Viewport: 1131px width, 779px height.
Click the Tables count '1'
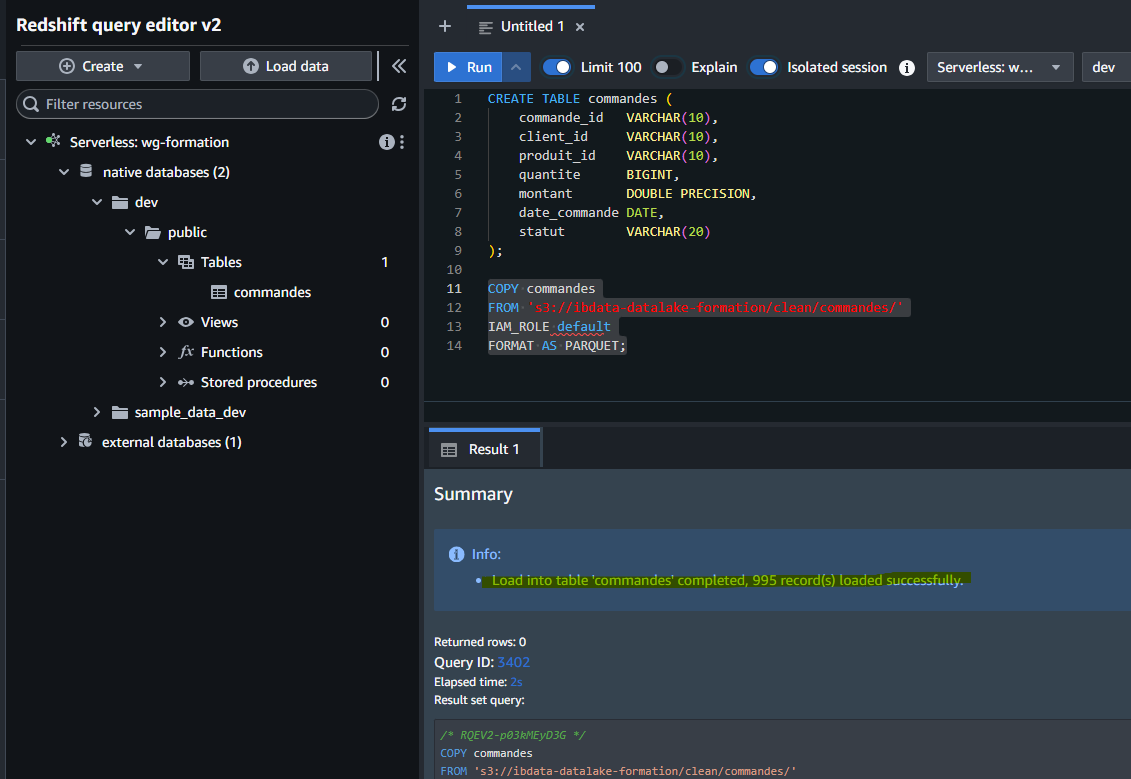pyautogui.click(x=384, y=262)
